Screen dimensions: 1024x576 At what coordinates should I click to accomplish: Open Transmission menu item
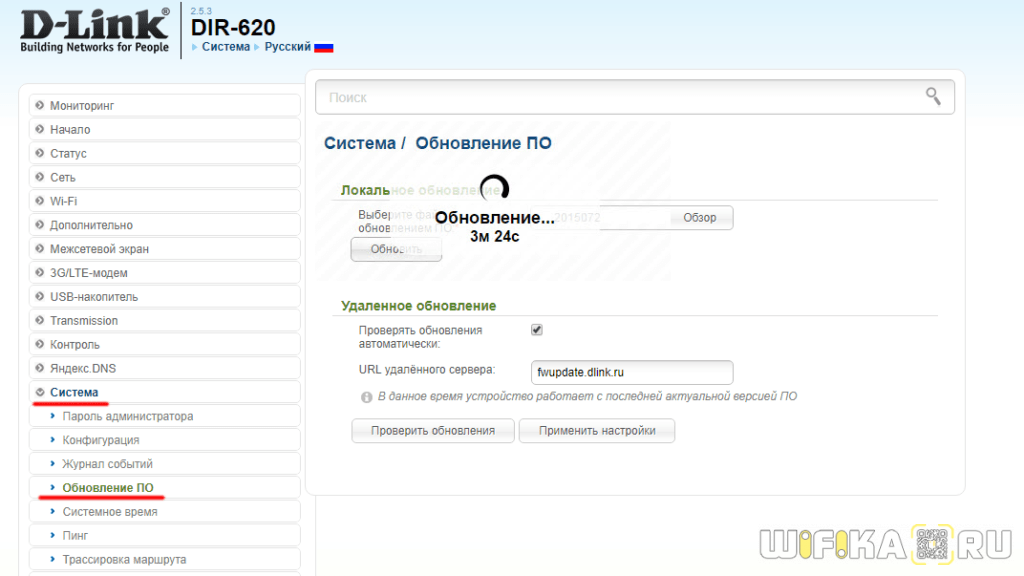[165, 321]
